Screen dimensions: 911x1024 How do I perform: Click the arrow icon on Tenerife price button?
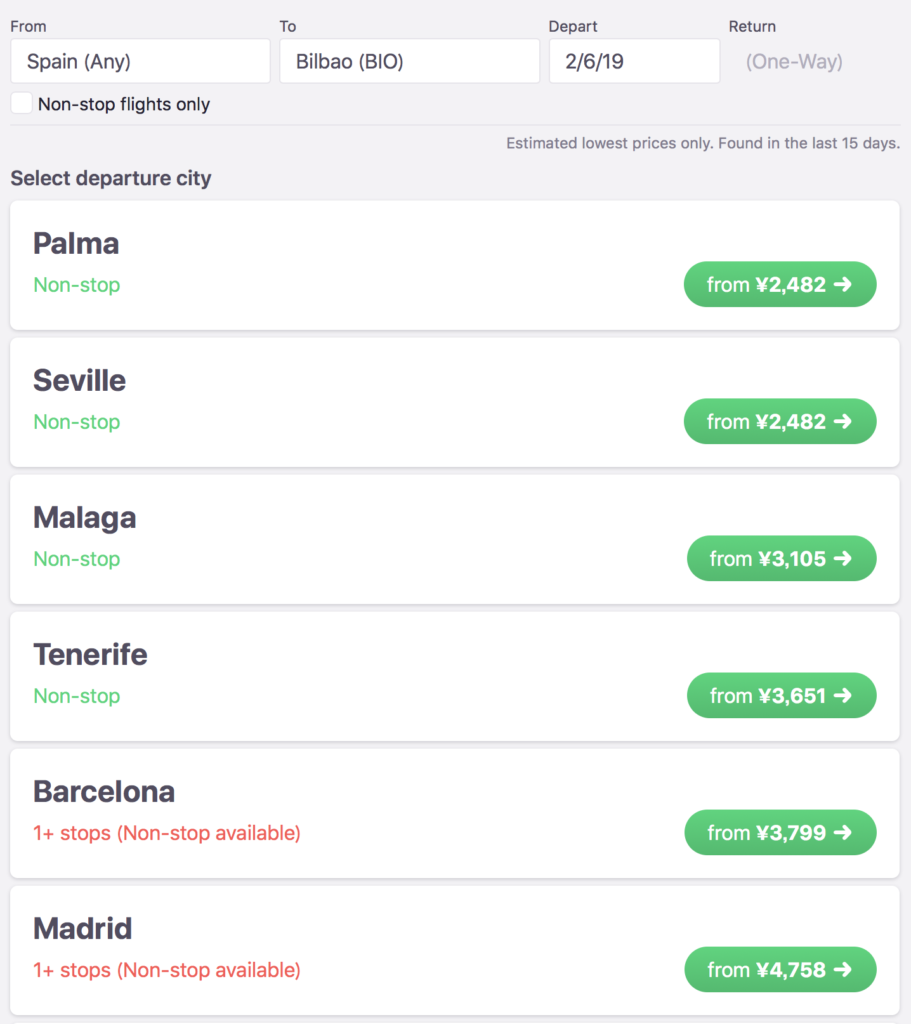(842, 696)
